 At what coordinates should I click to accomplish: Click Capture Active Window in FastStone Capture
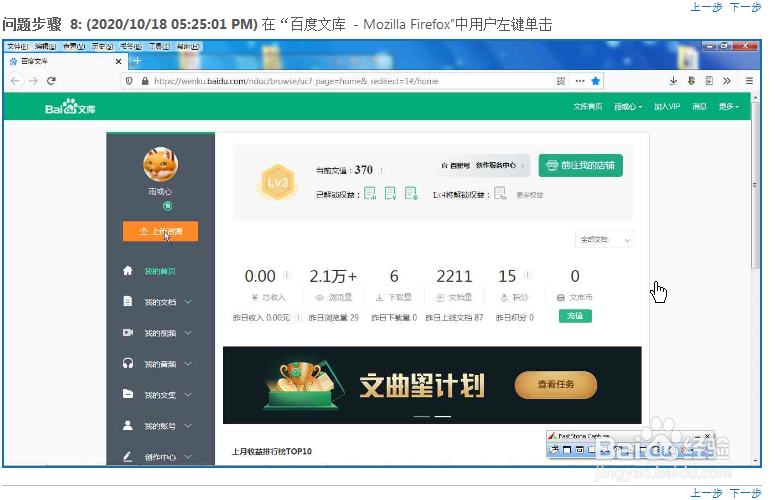(x=567, y=450)
